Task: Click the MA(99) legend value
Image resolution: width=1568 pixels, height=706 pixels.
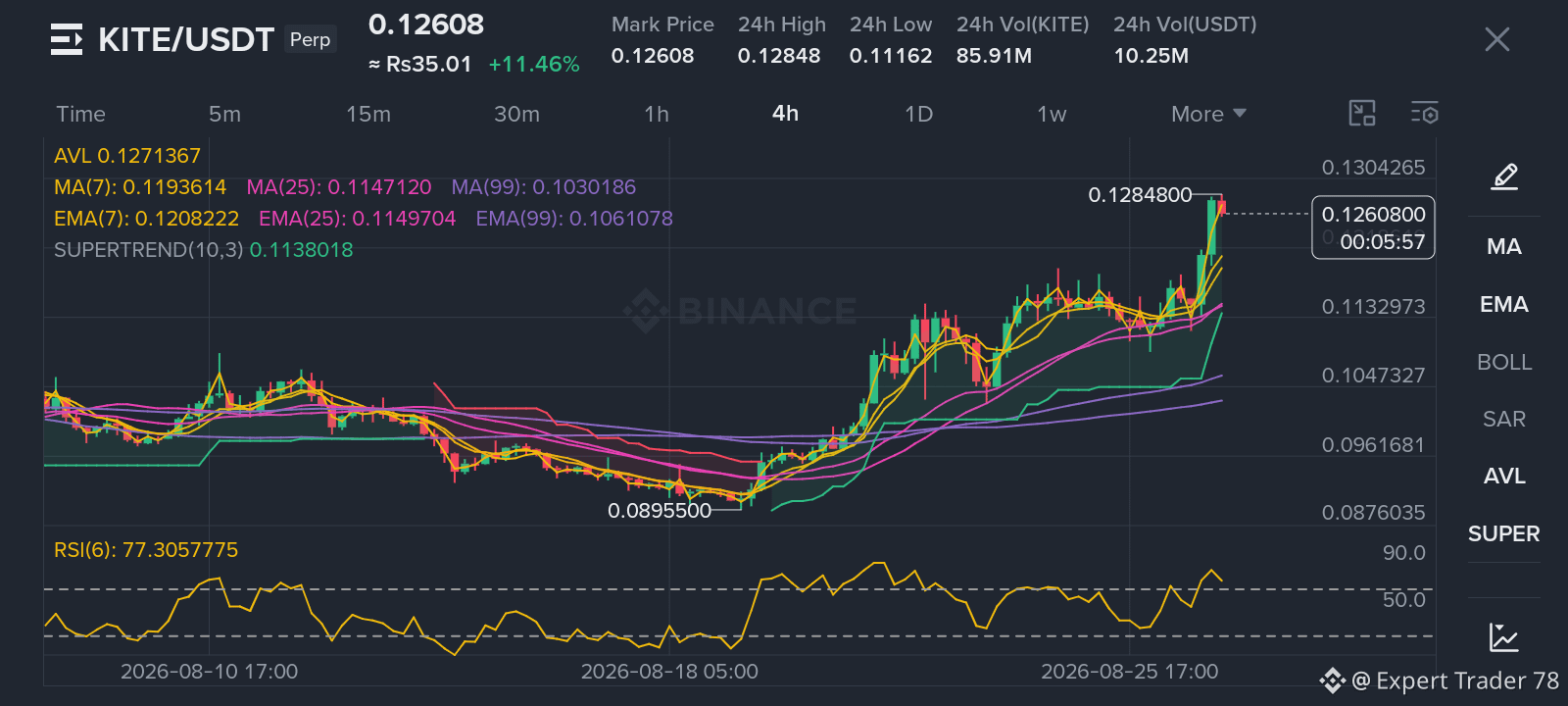Action: pyautogui.click(x=544, y=187)
